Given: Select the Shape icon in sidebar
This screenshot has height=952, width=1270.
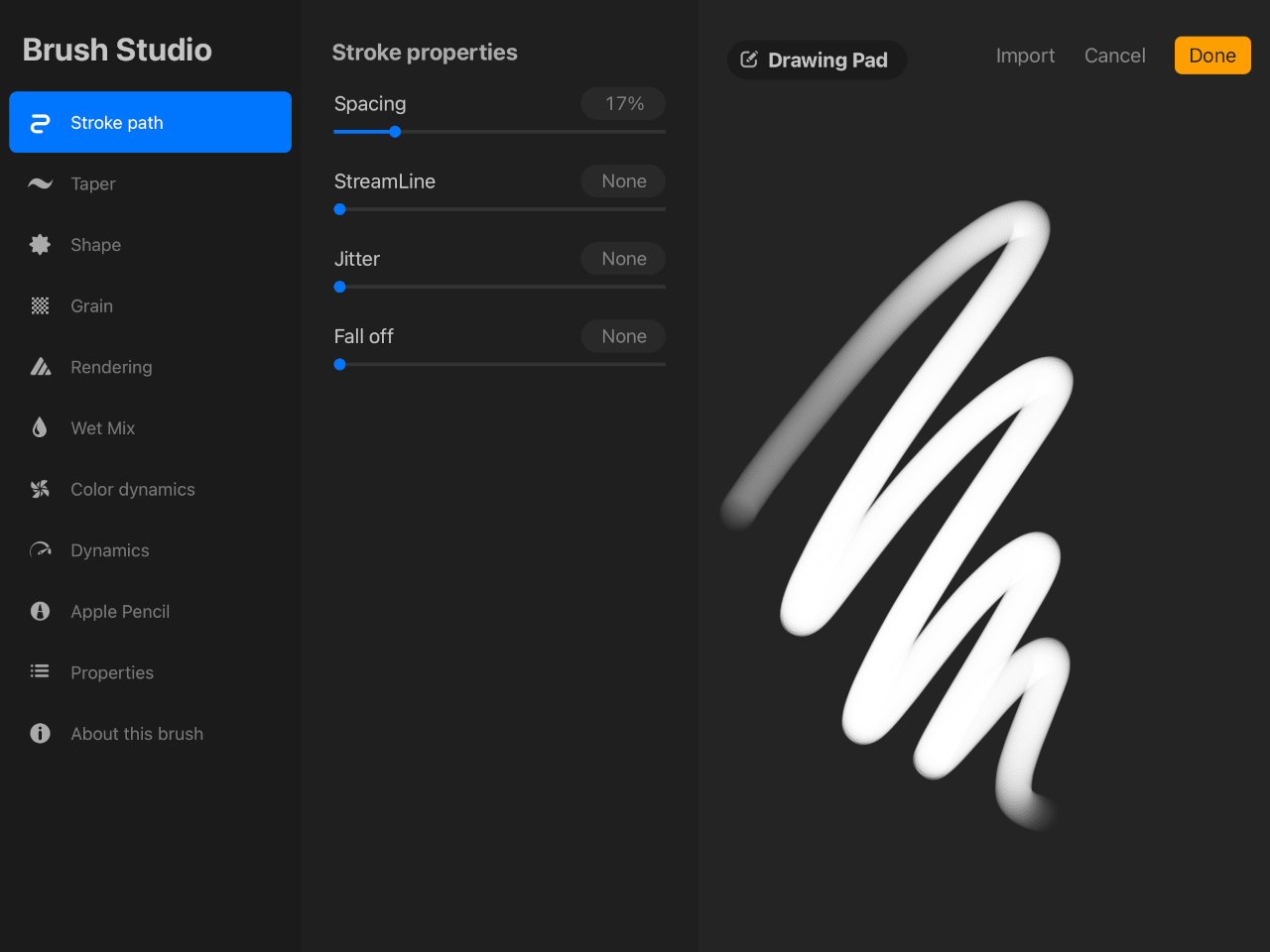Looking at the screenshot, I should point(39,244).
